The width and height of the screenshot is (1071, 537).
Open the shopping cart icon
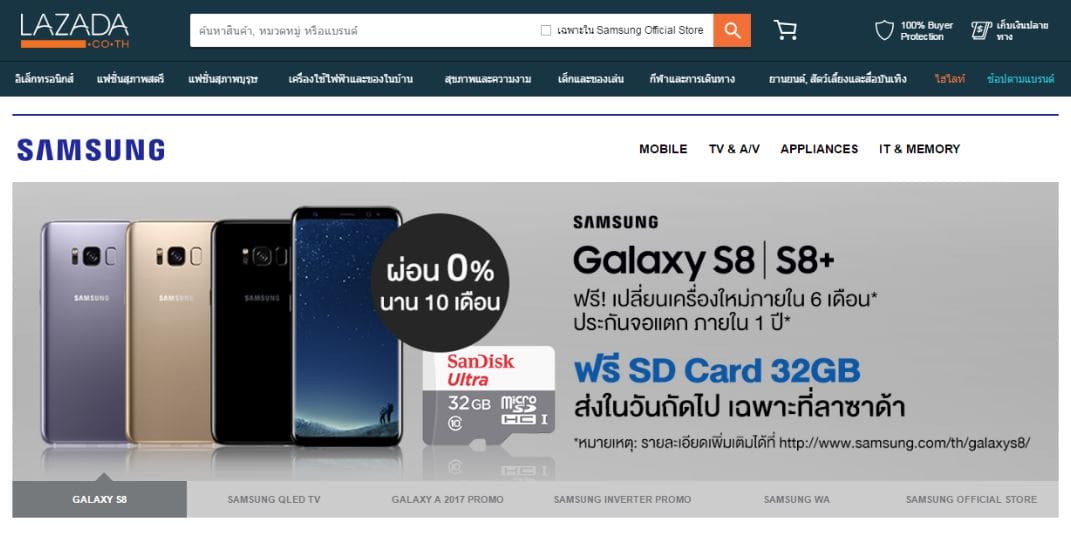(785, 30)
